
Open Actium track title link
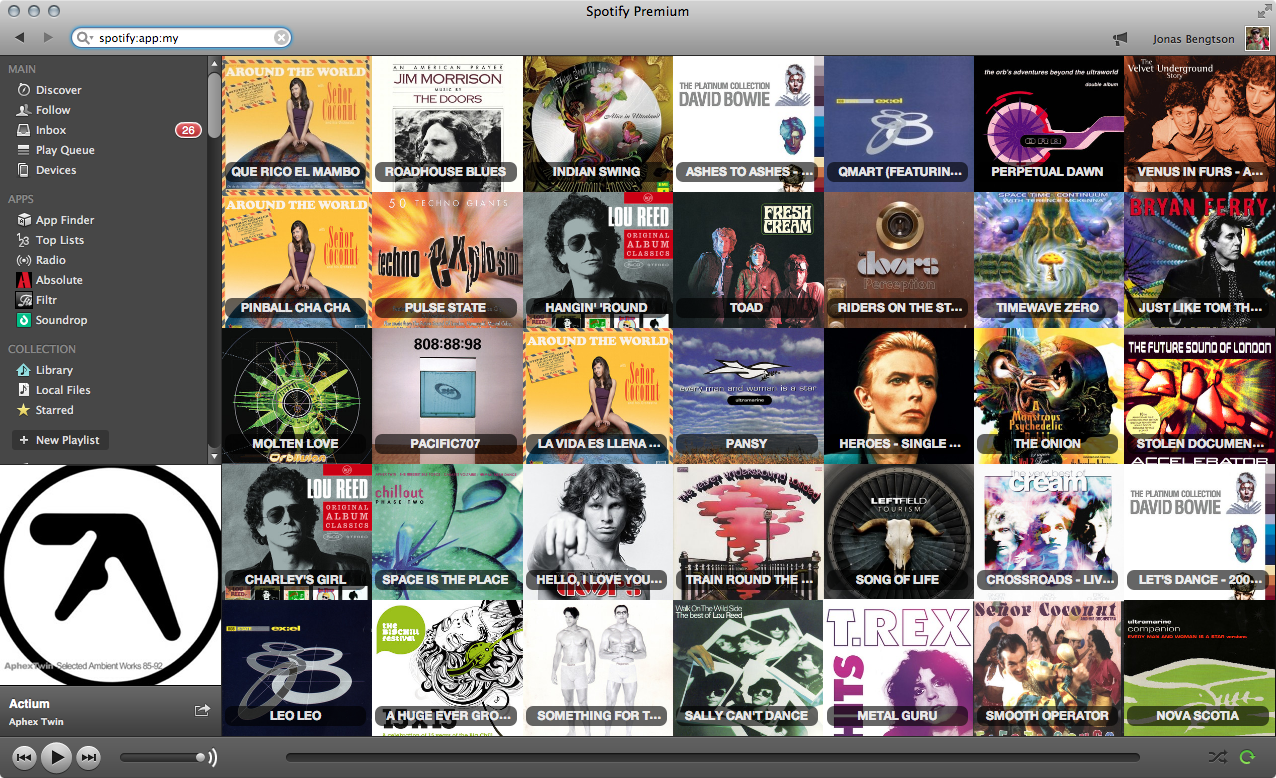[x=29, y=704]
